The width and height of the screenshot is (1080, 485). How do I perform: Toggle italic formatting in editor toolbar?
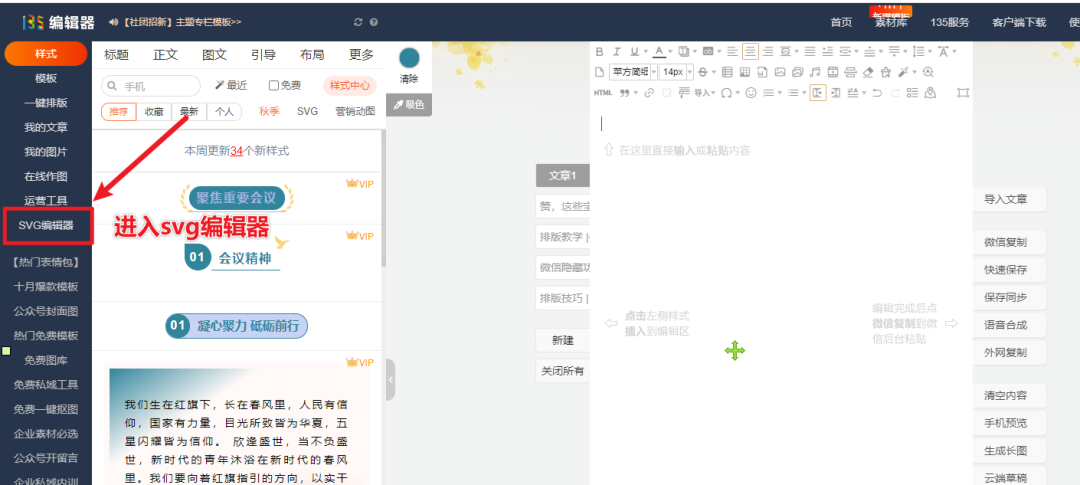(616, 51)
